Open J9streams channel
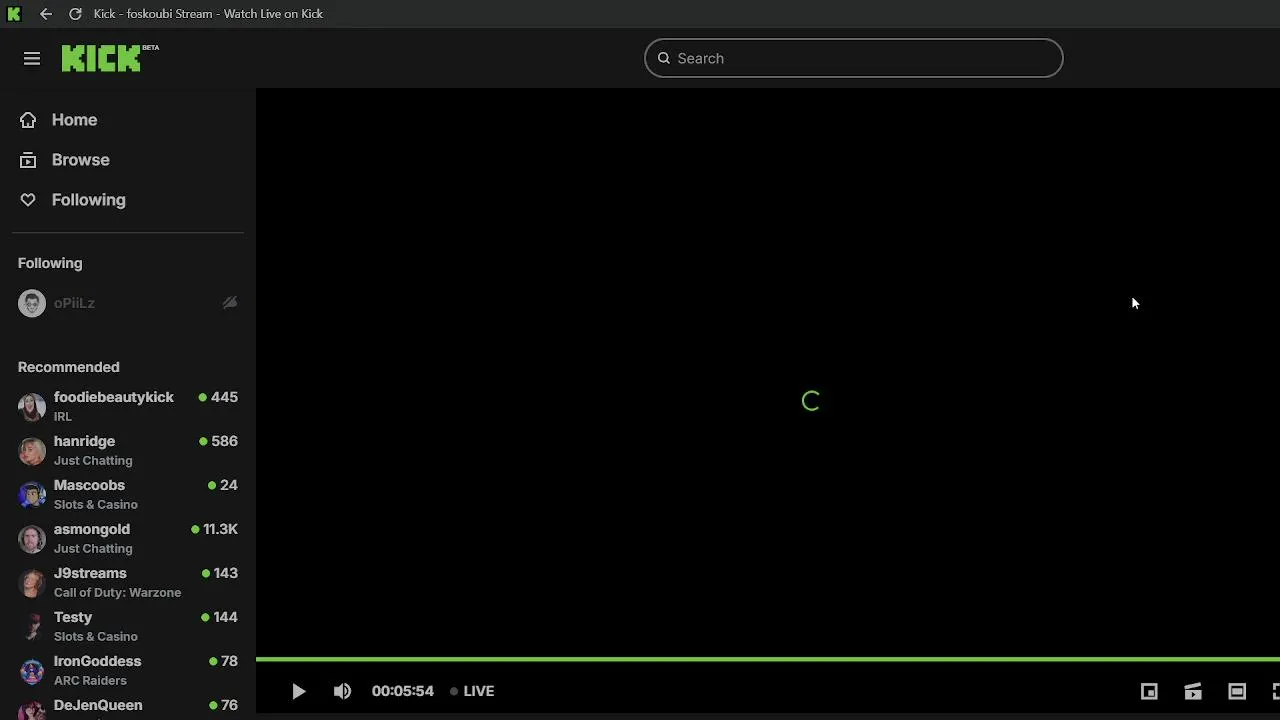 (128, 582)
